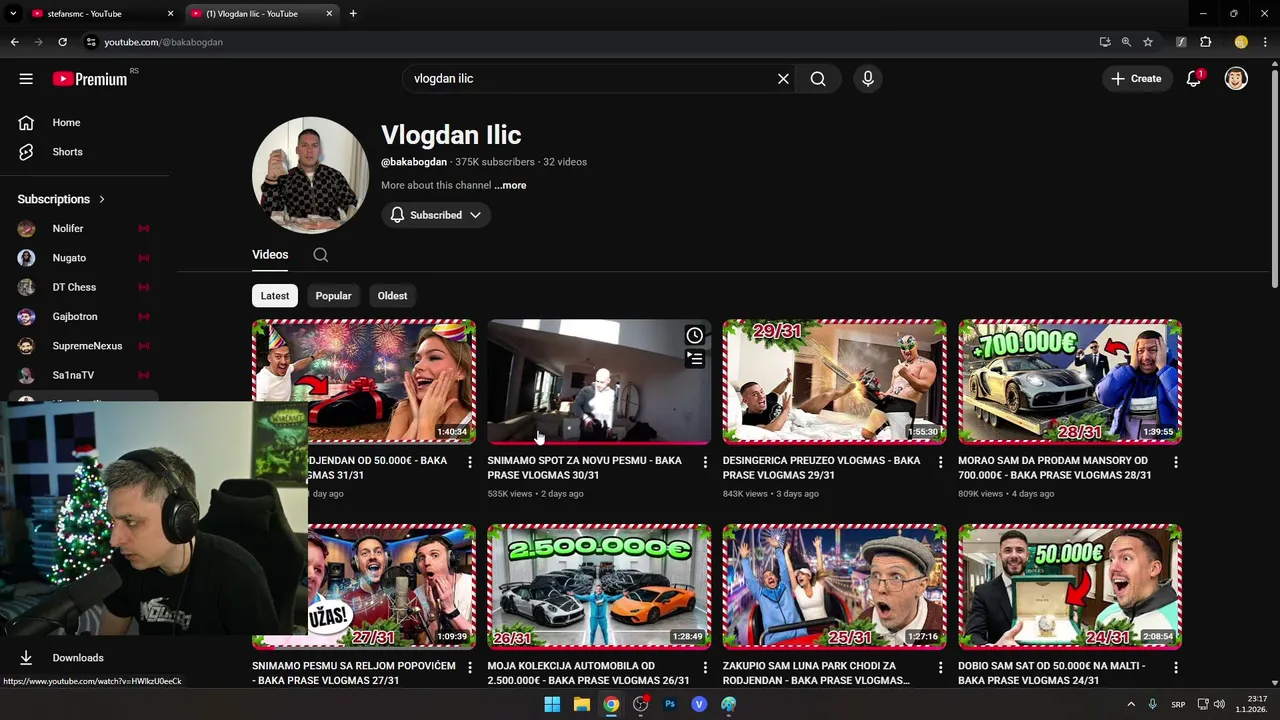This screenshot has width=1280, height=720.
Task: Add 30/31 video to the queue
Action: point(694,358)
